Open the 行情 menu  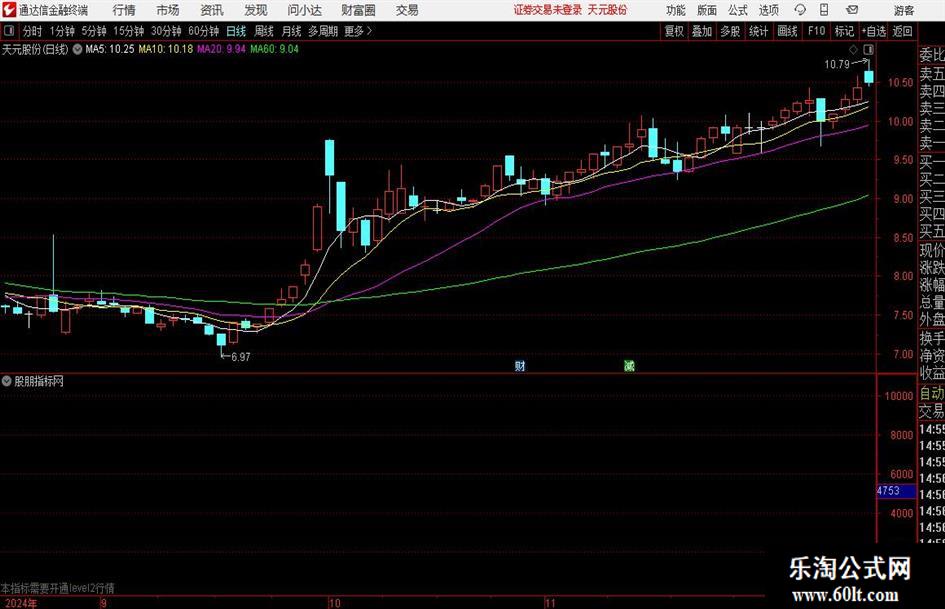(x=124, y=10)
